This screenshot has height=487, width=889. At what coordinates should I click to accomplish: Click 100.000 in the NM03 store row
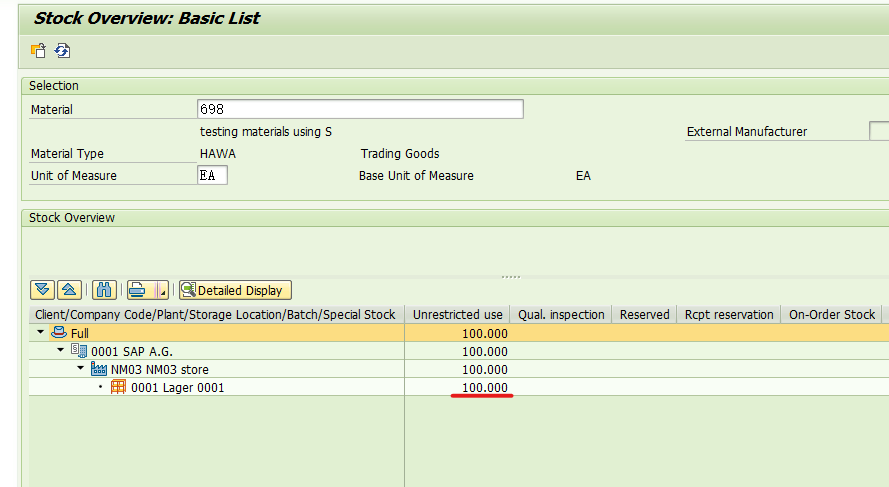(485, 370)
